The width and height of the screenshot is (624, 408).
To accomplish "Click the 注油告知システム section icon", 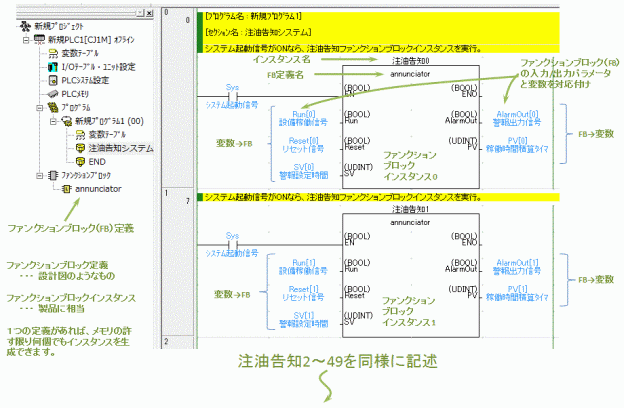I will tap(80, 148).
